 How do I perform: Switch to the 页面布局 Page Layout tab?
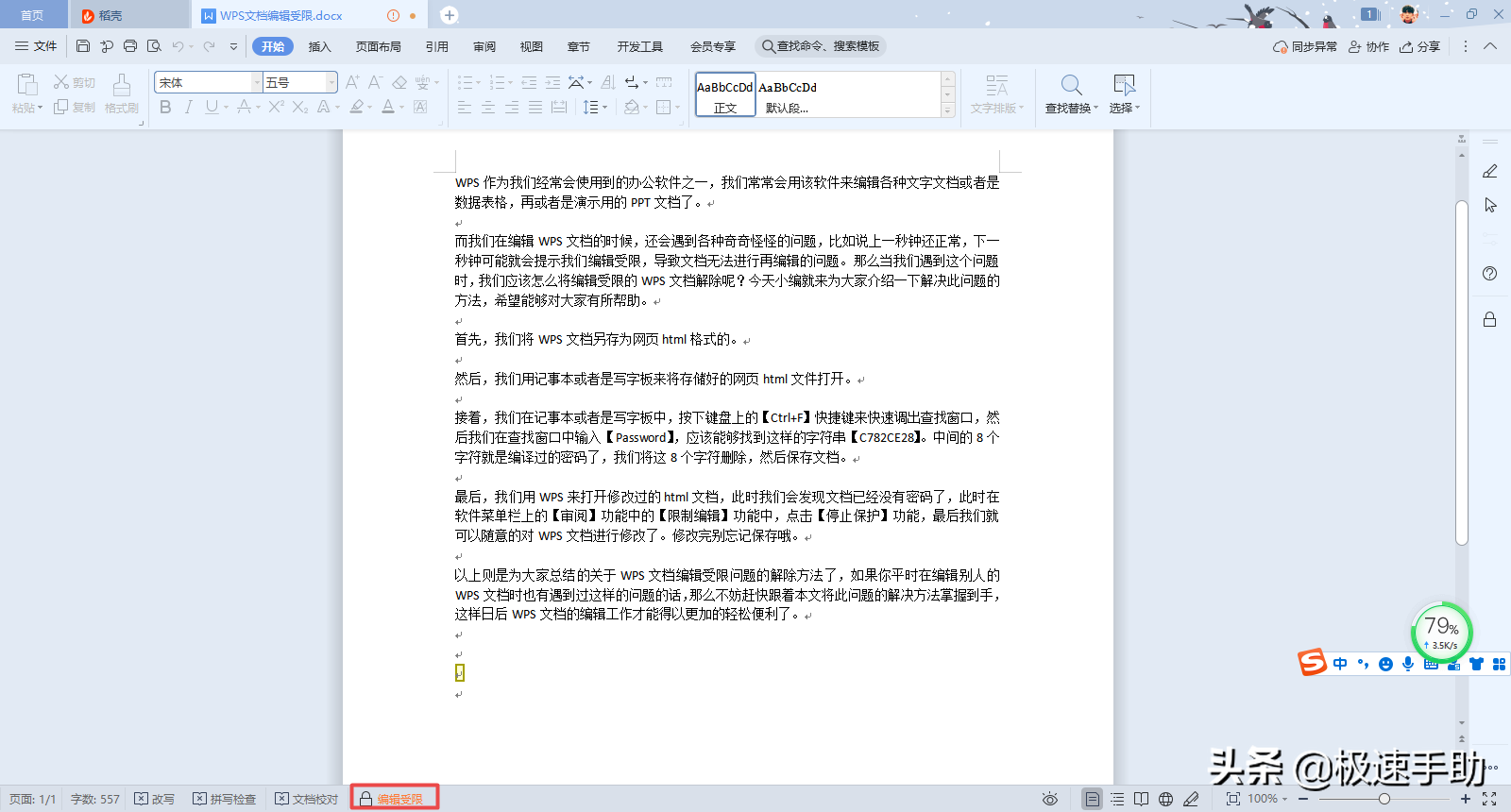379,46
